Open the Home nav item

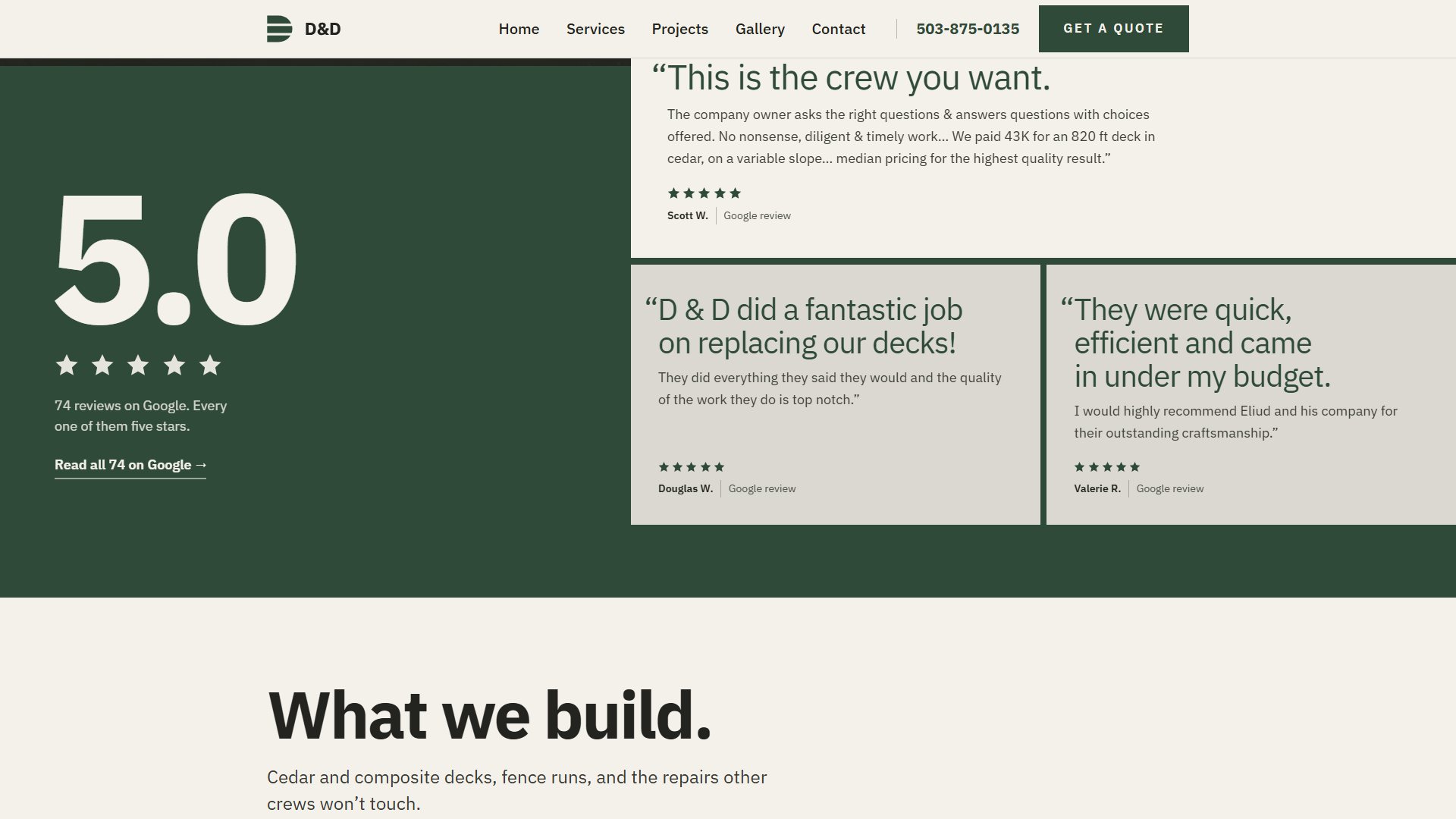point(519,29)
